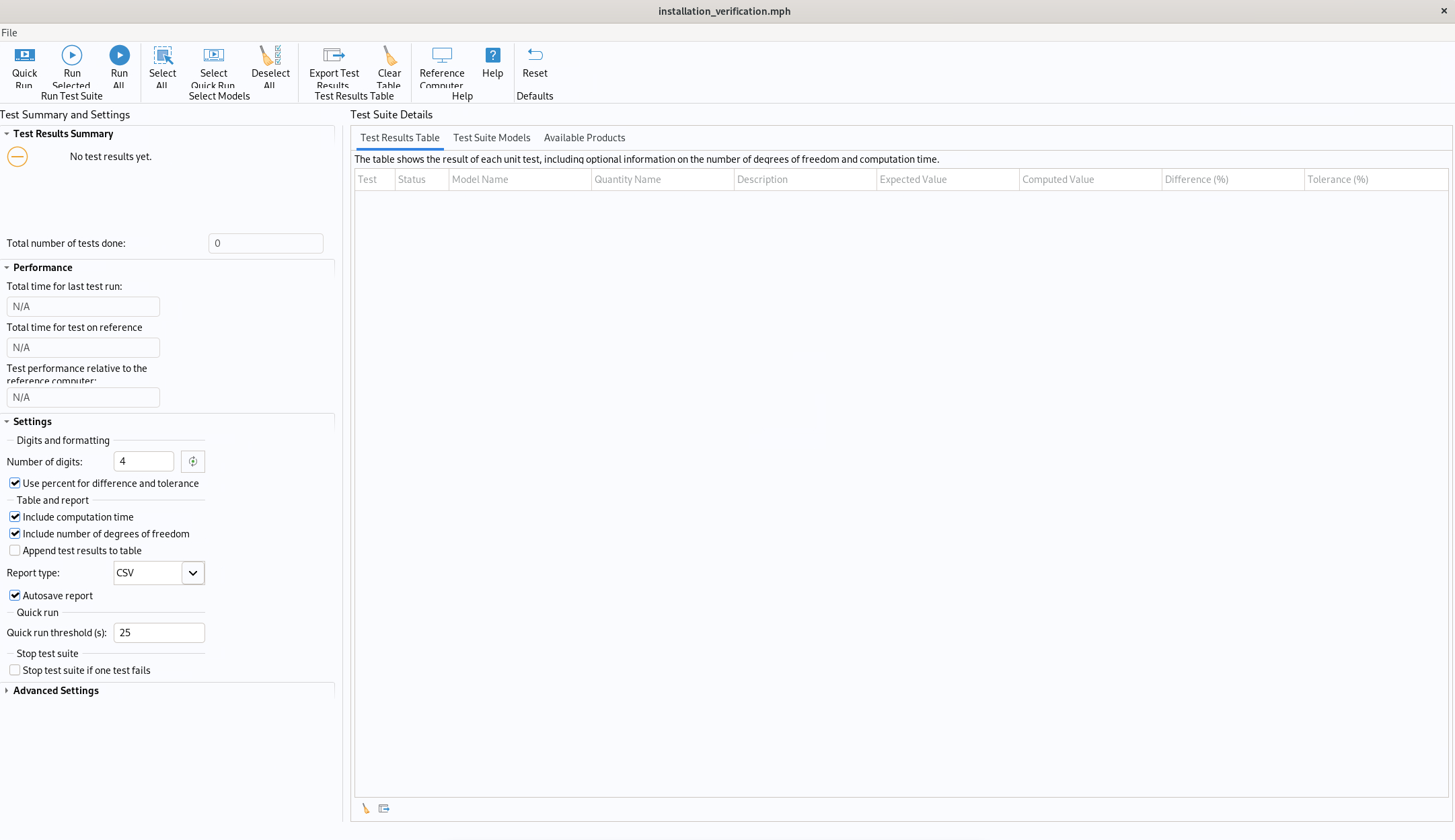
Task: Click the refresh icon beside Number of digits
Action: [193, 461]
